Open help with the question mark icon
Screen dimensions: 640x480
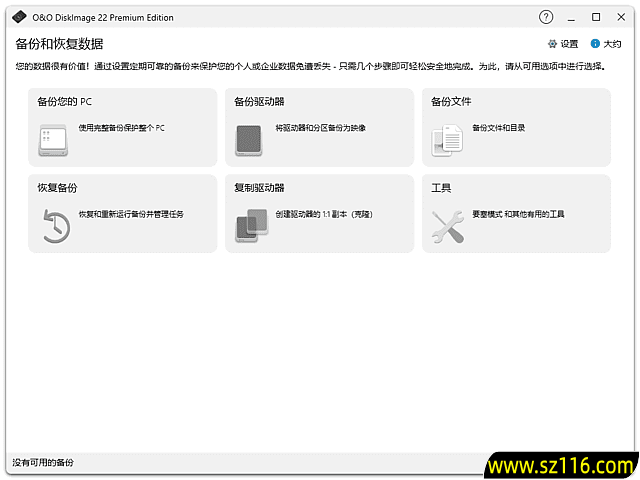click(546, 17)
